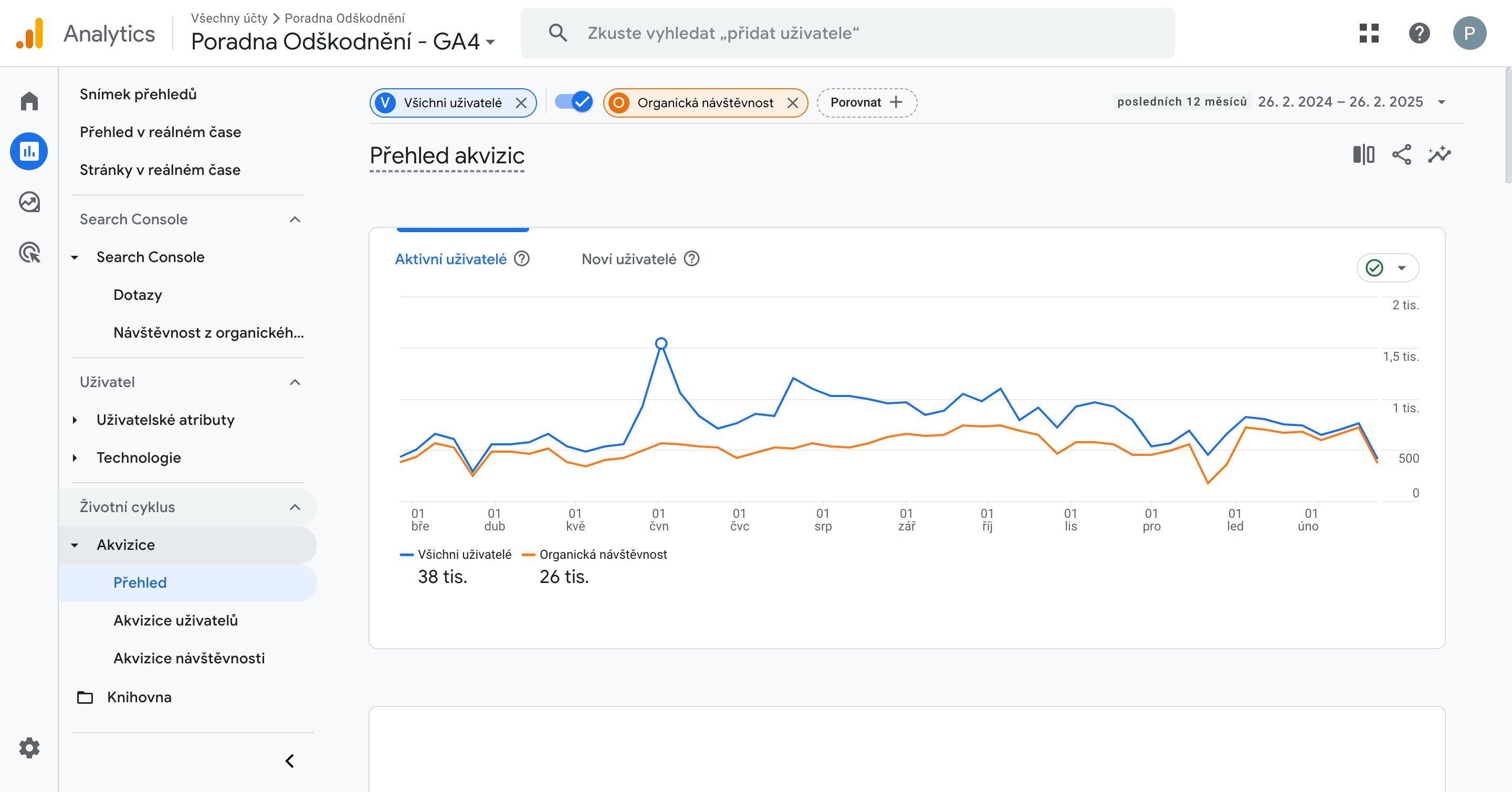Open Akvizice uživatelů report
This screenshot has width=1512, height=792.
pyautogui.click(x=175, y=620)
